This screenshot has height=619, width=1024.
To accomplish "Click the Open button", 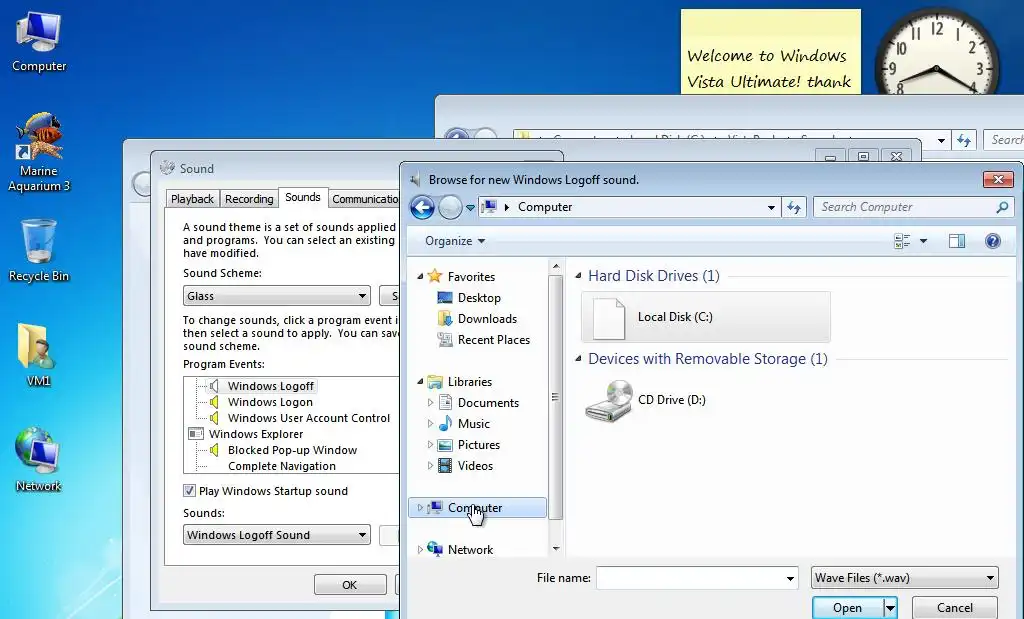I will coord(848,608).
